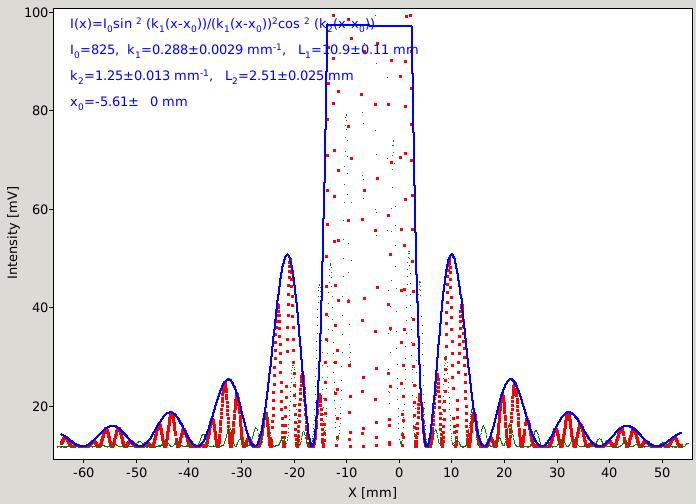Click the small blue peak near x=-54
This screenshot has width=696, height=504.
coord(113,427)
